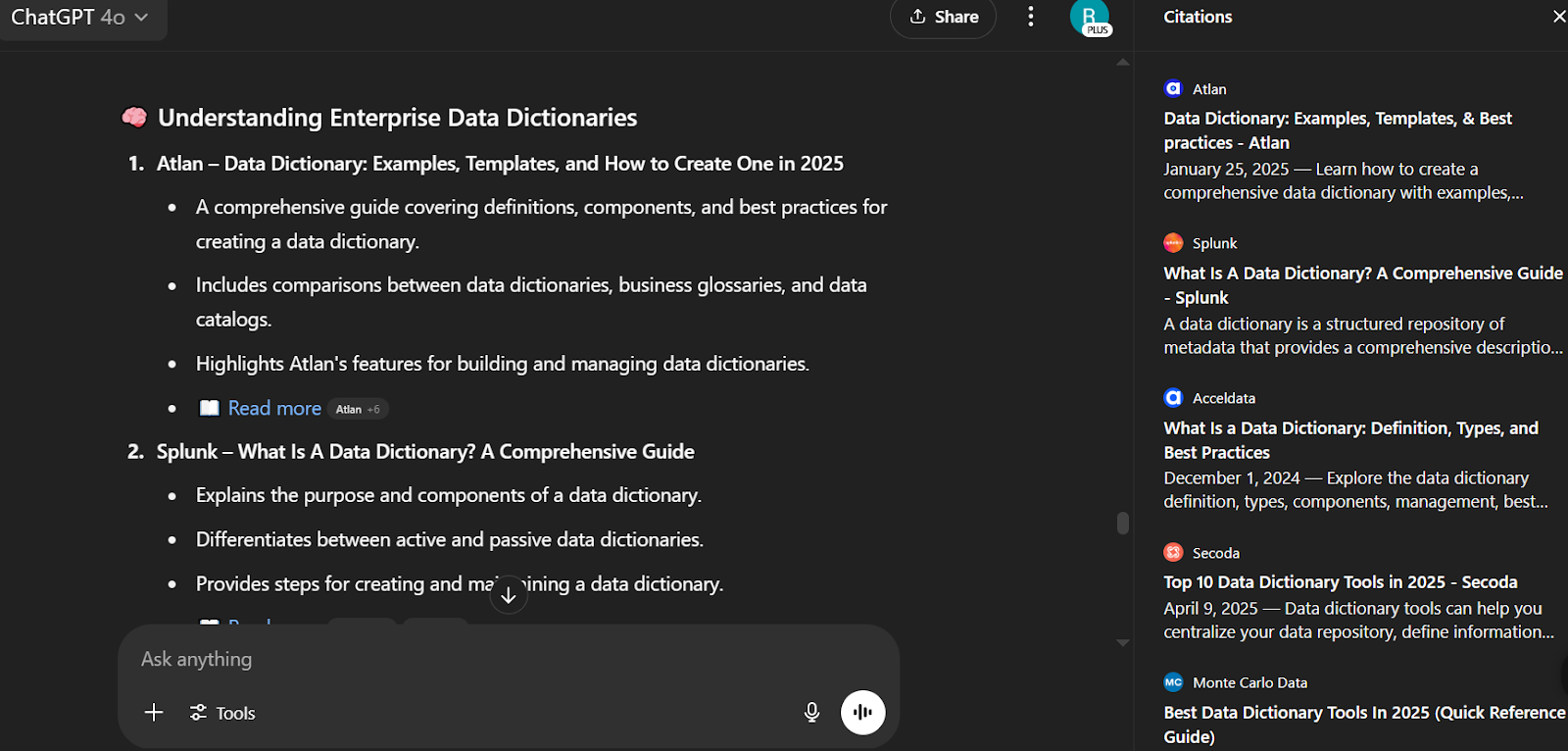The width and height of the screenshot is (1568, 751).
Task: Click the Secoda source name in Citations
Action: coord(1216,553)
